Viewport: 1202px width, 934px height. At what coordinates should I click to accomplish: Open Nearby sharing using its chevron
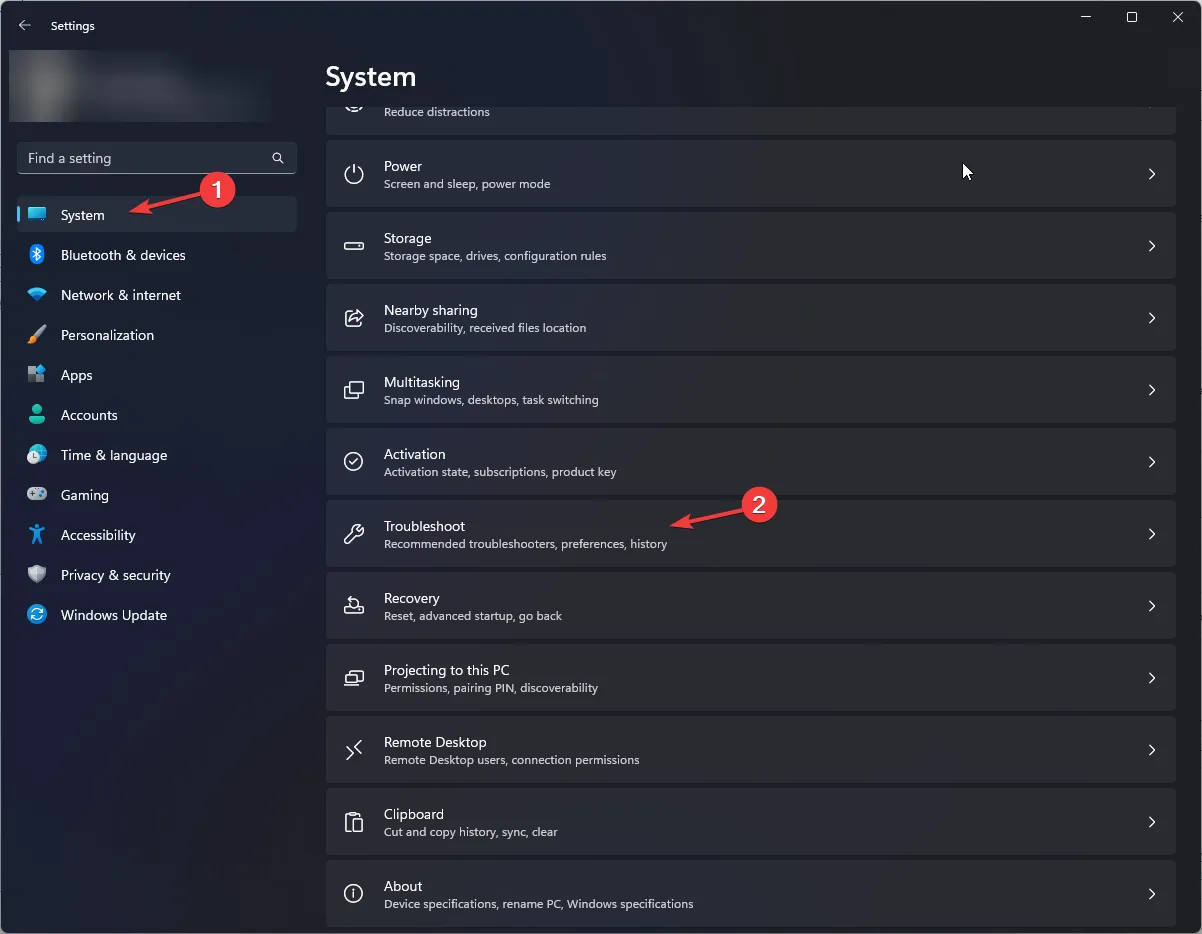tap(1152, 318)
